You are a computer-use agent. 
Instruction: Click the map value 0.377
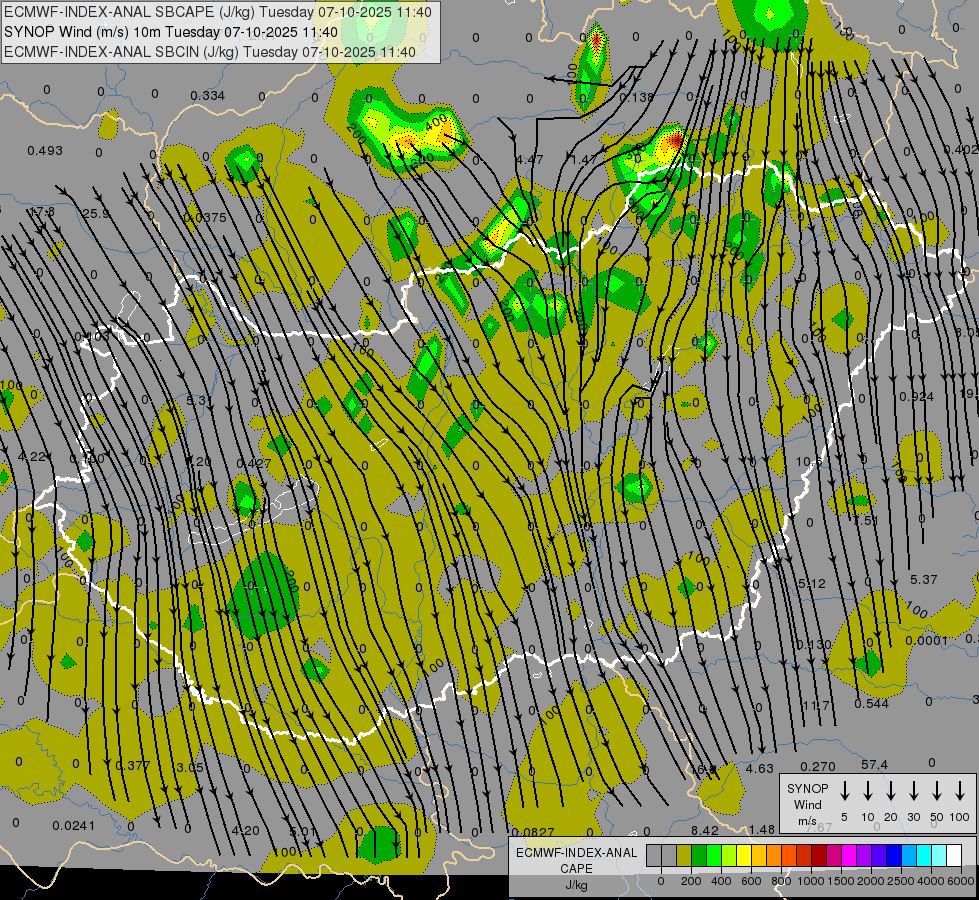click(133, 766)
